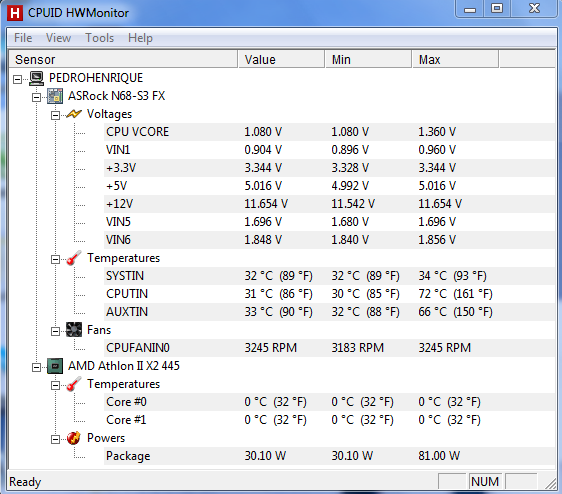Click the motherboard Temperatures thermometer icon

[x=74, y=258]
